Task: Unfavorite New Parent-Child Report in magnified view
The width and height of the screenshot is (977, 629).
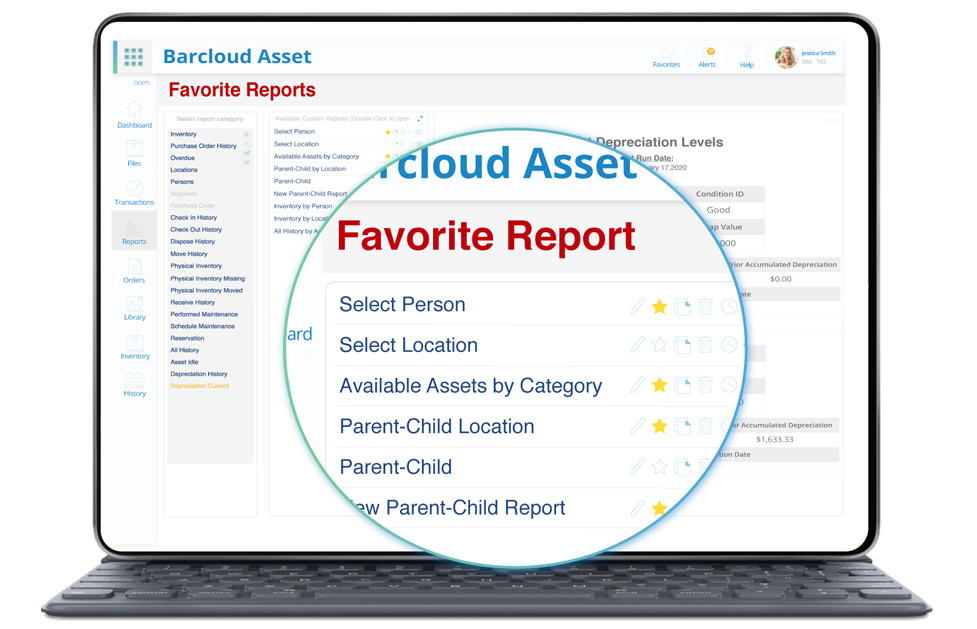Action: click(x=659, y=508)
